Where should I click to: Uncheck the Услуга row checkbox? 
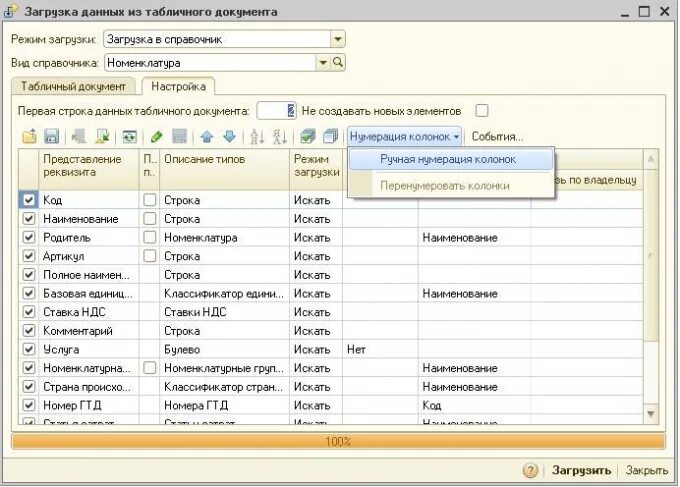[29, 349]
